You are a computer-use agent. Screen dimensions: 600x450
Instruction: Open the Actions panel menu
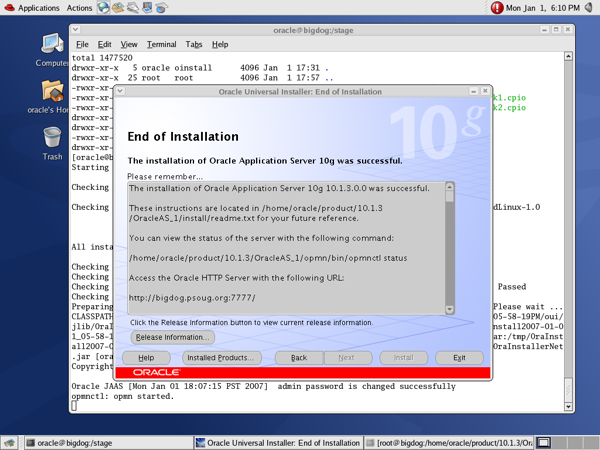coord(79,8)
